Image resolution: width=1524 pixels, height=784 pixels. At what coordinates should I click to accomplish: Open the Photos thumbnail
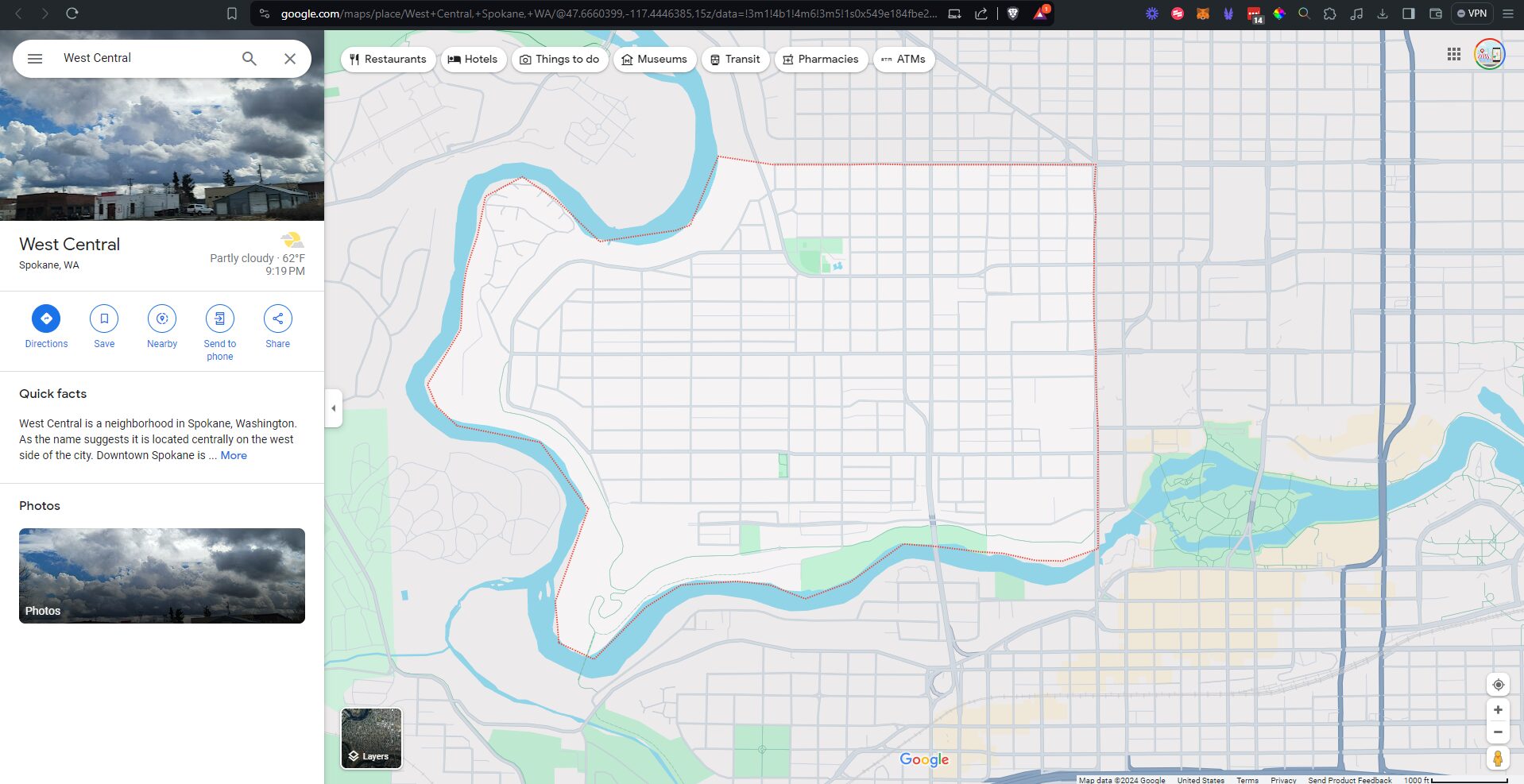(162, 576)
